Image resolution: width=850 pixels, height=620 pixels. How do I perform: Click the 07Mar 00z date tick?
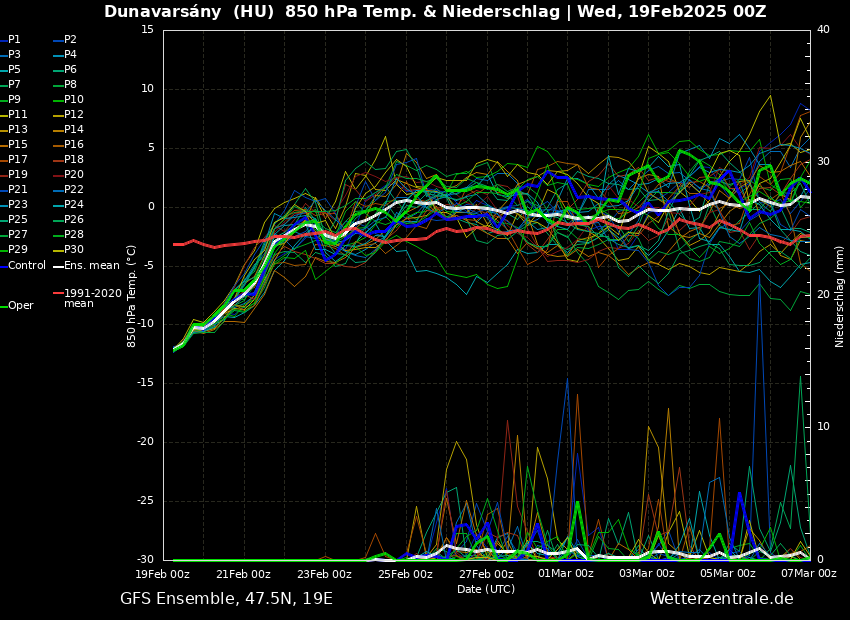[x=808, y=574]
